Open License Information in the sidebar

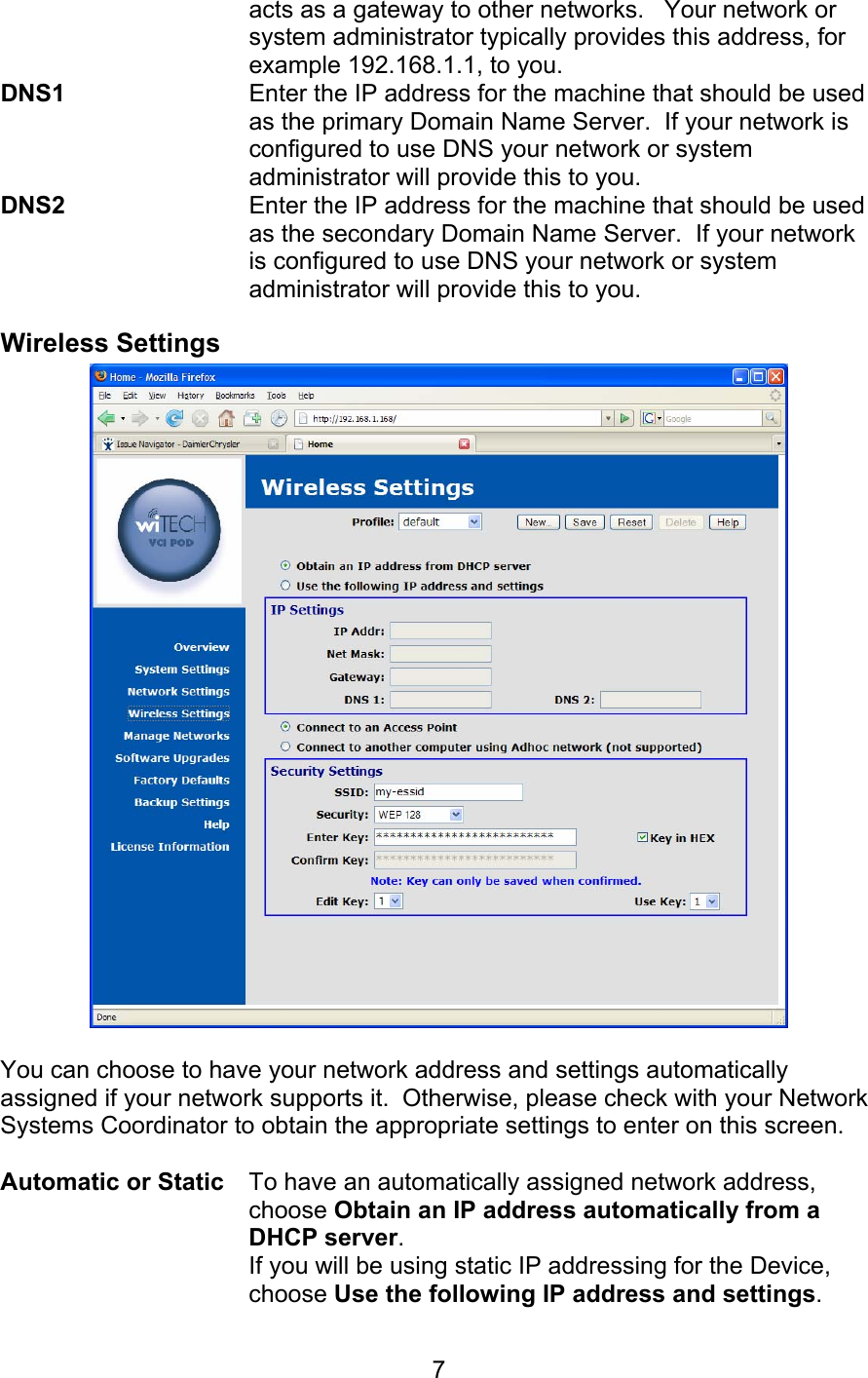point(170,847)
